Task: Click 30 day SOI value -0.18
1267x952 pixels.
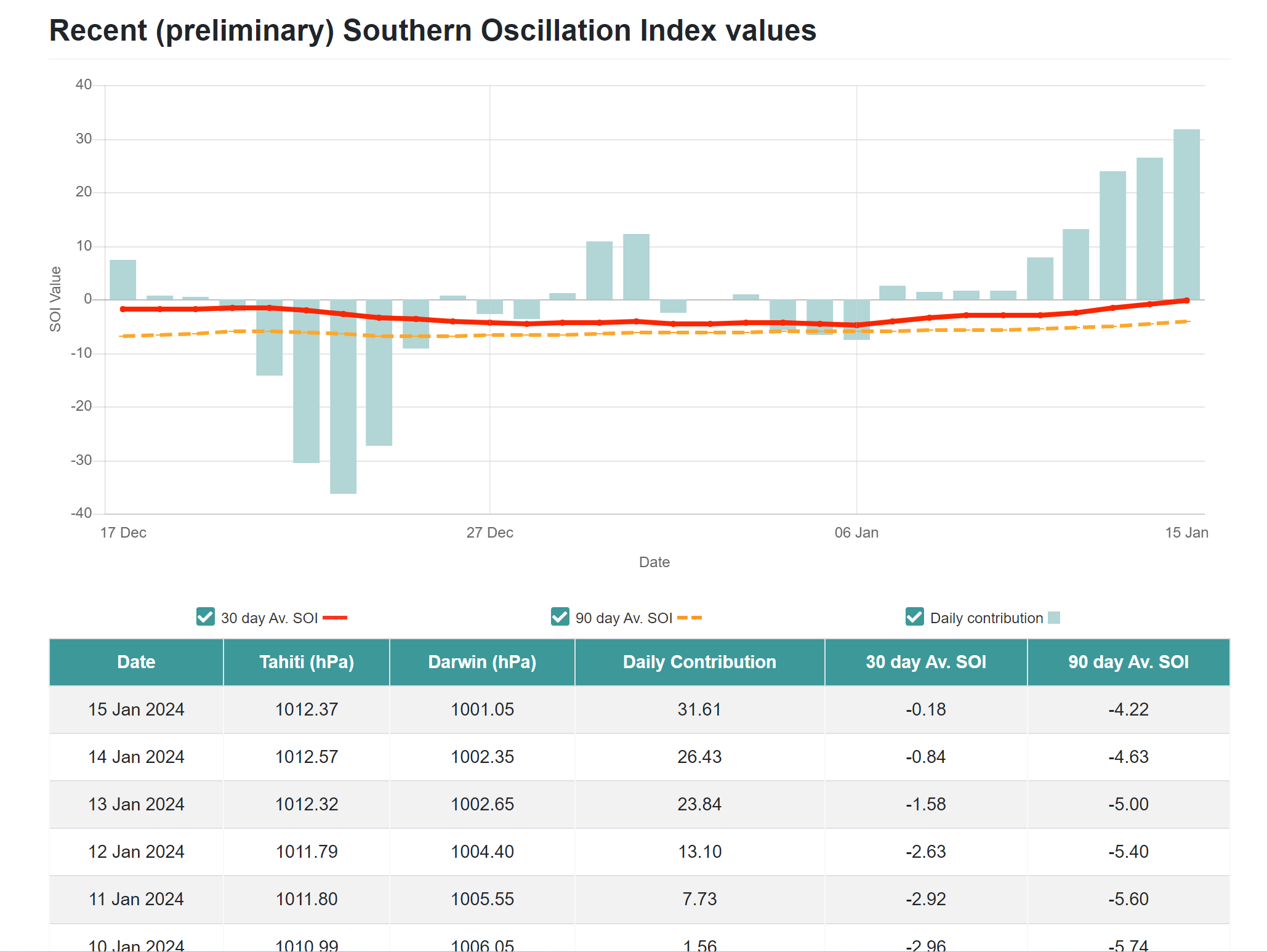Action: coord(926,709)
